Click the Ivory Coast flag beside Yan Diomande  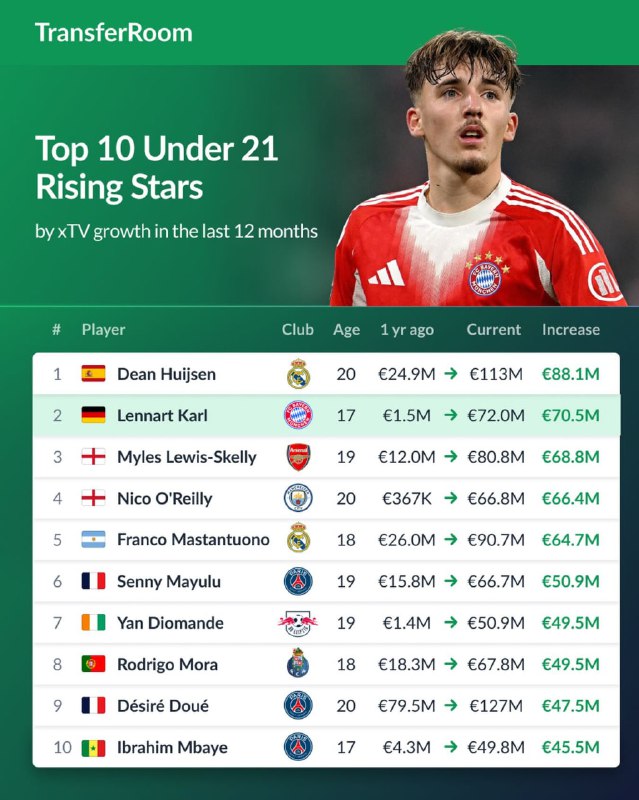coord(93,623)
